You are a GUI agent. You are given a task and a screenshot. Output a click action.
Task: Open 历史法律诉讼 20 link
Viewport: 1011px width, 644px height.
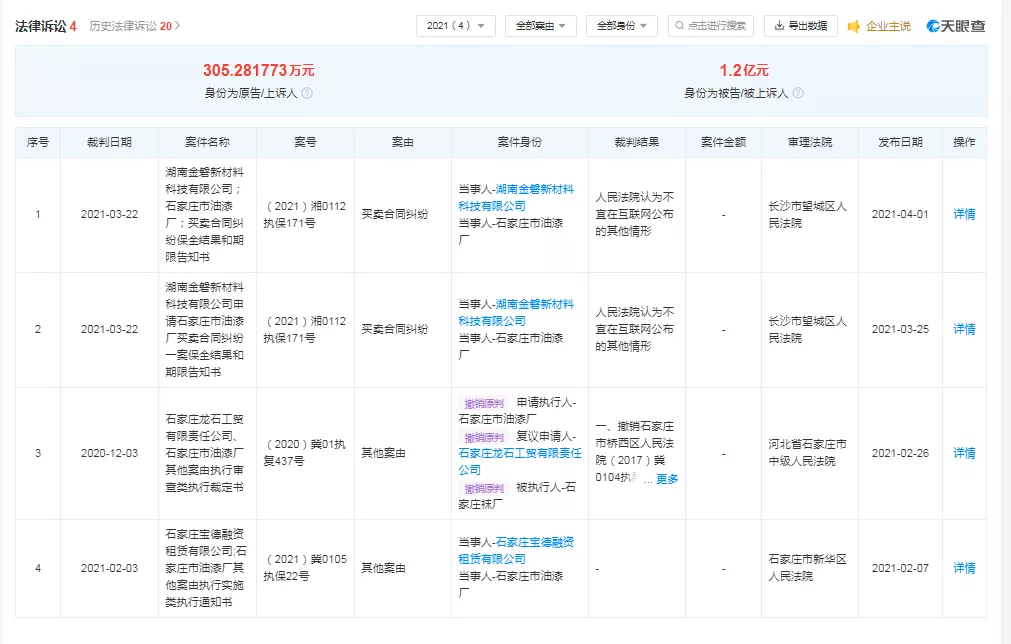click(135, 26)
